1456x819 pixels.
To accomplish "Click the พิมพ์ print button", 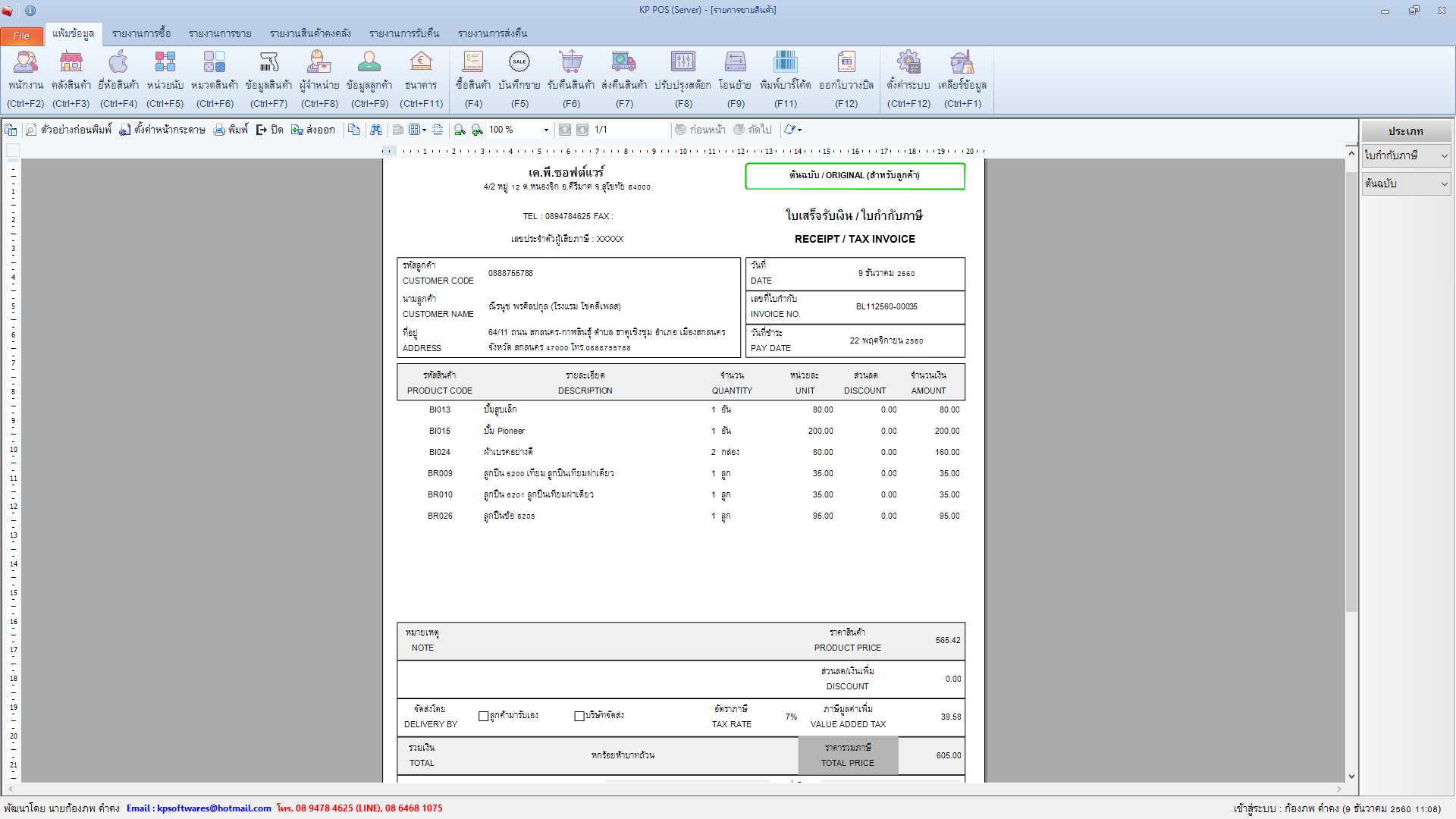I will click(x=231, y=130).
